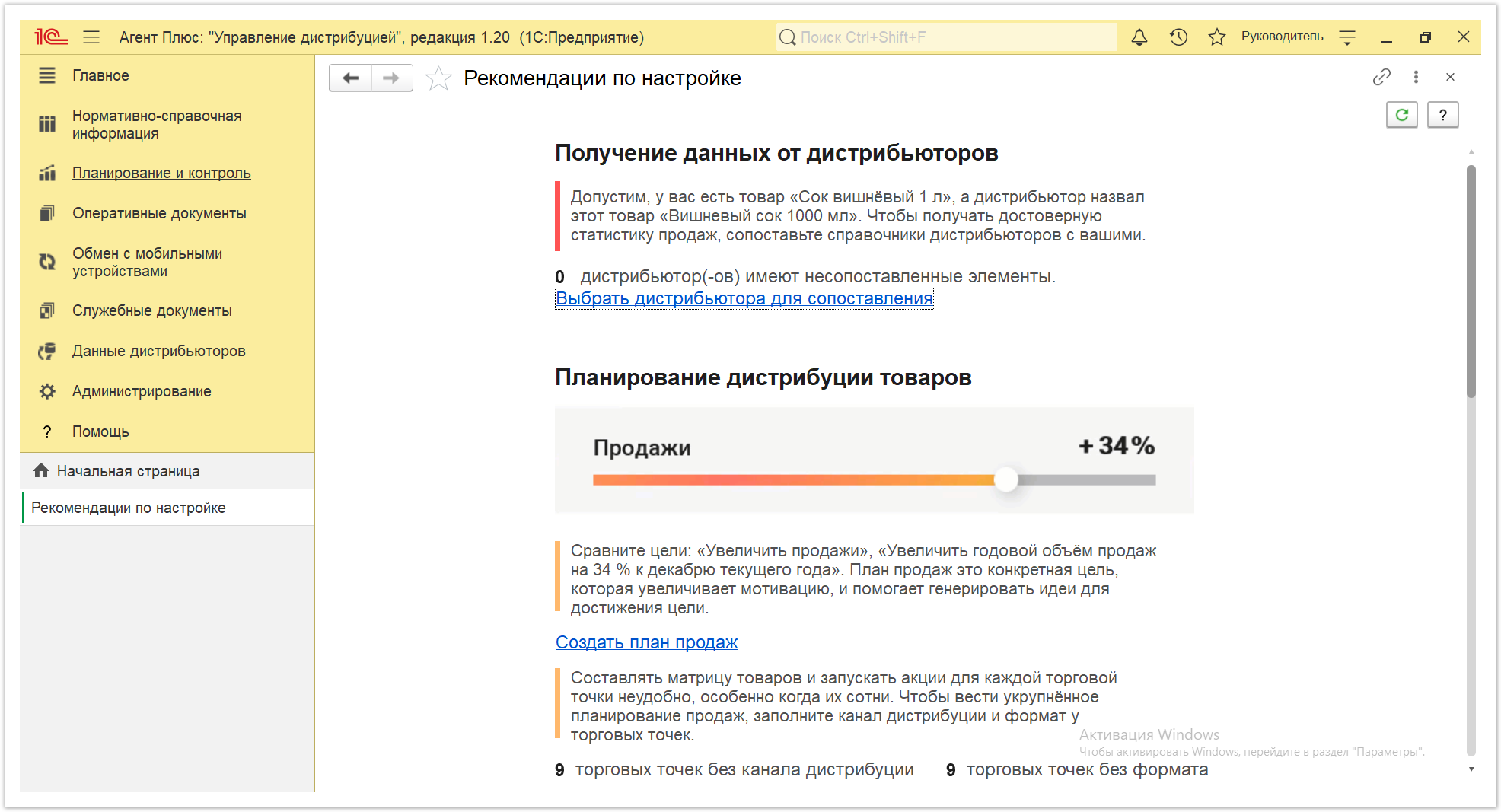Click the scrollbar down arrow
Screen dimensions: 1501x812
point(1471,769)
